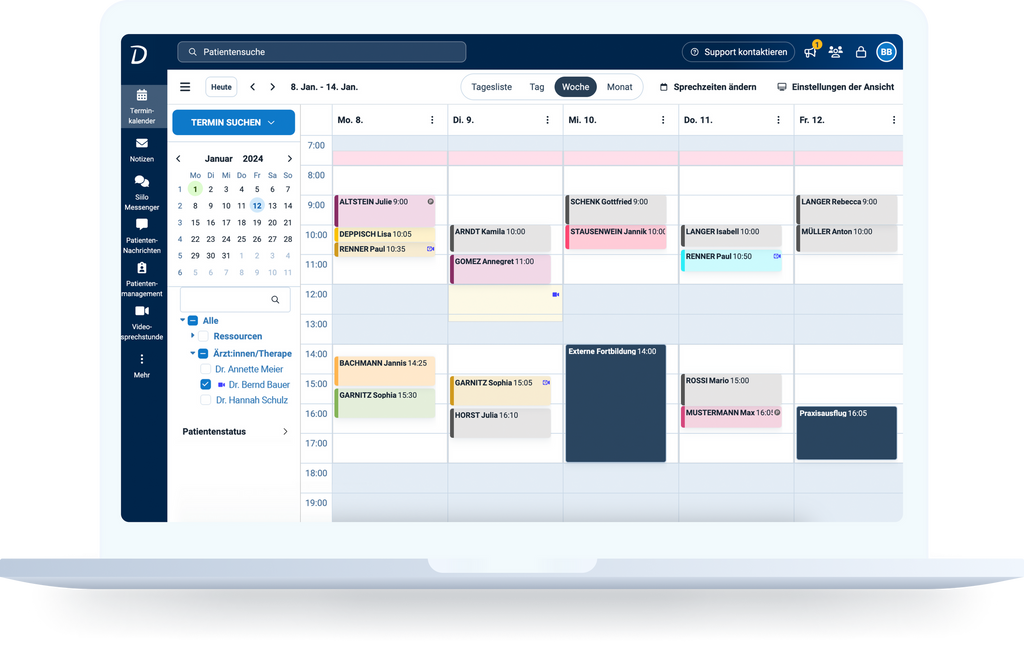Toggle the hamburger menu icon

tap(185, 87)
